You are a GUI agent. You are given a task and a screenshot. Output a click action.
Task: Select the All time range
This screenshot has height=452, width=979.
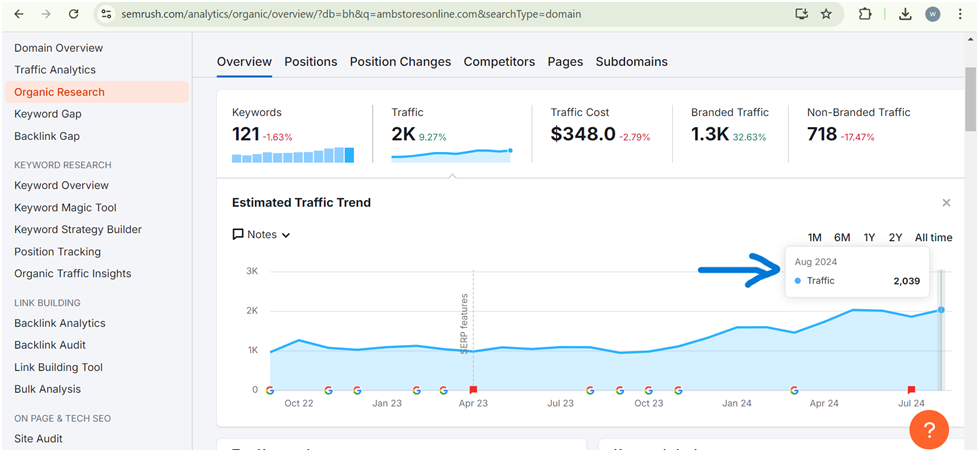(x=934, y=237)
